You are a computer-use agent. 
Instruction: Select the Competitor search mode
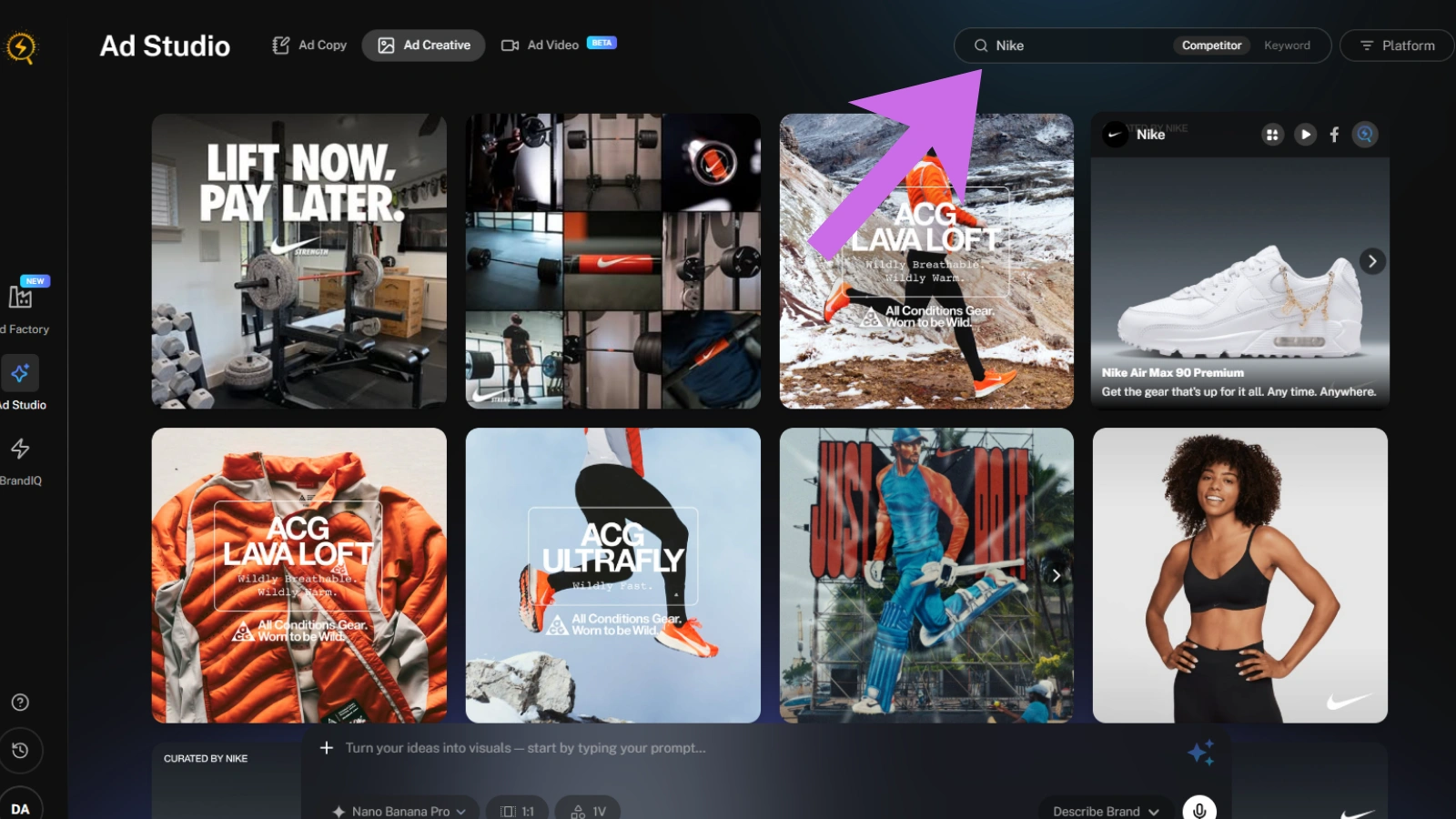[x=1210, y=45]
